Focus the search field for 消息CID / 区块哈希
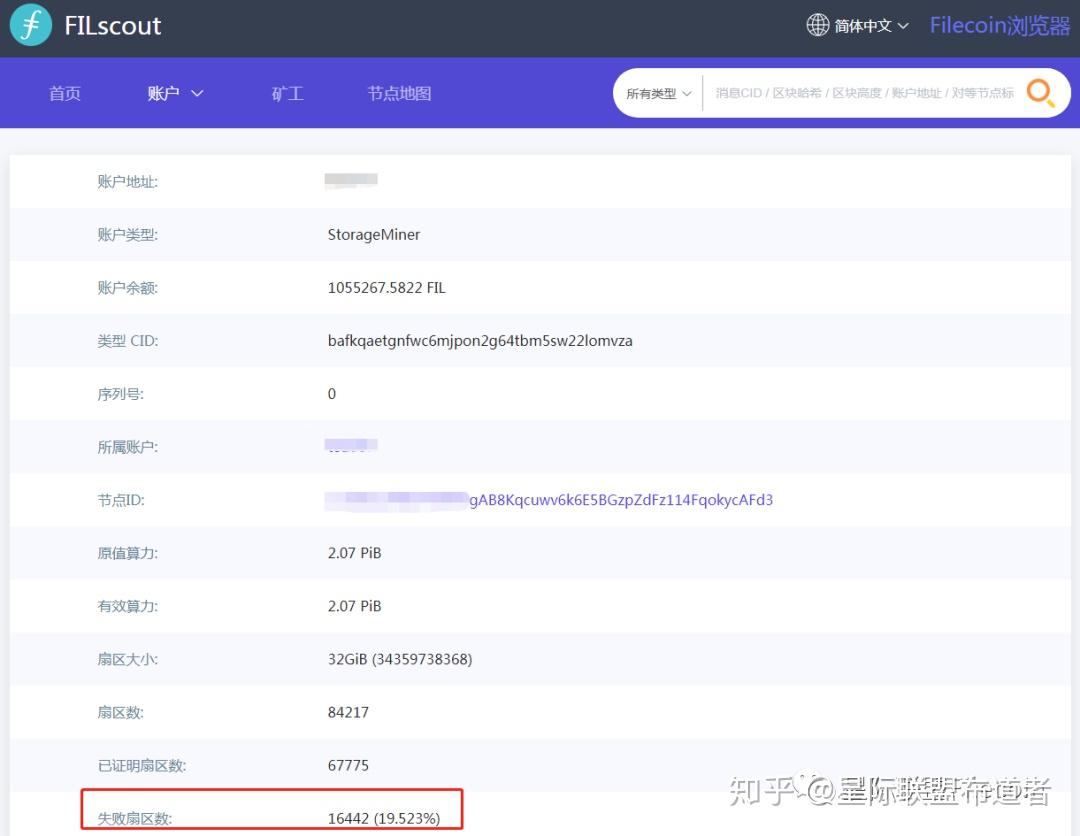The height and width of the screenshot is (836, 1080). point(864,93)
